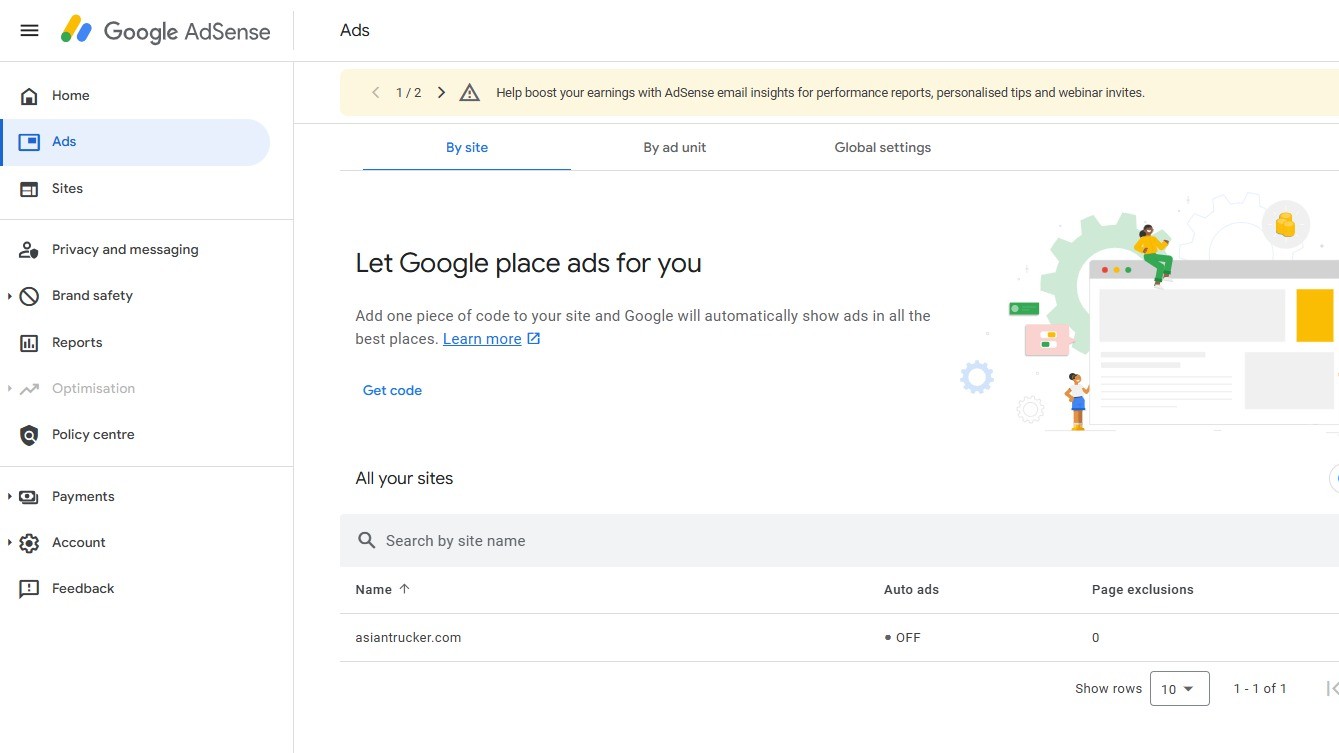Image resolution: width=1339 pixels, height=753 pixels.
Task: Click the Name column header
Action: 373,590
